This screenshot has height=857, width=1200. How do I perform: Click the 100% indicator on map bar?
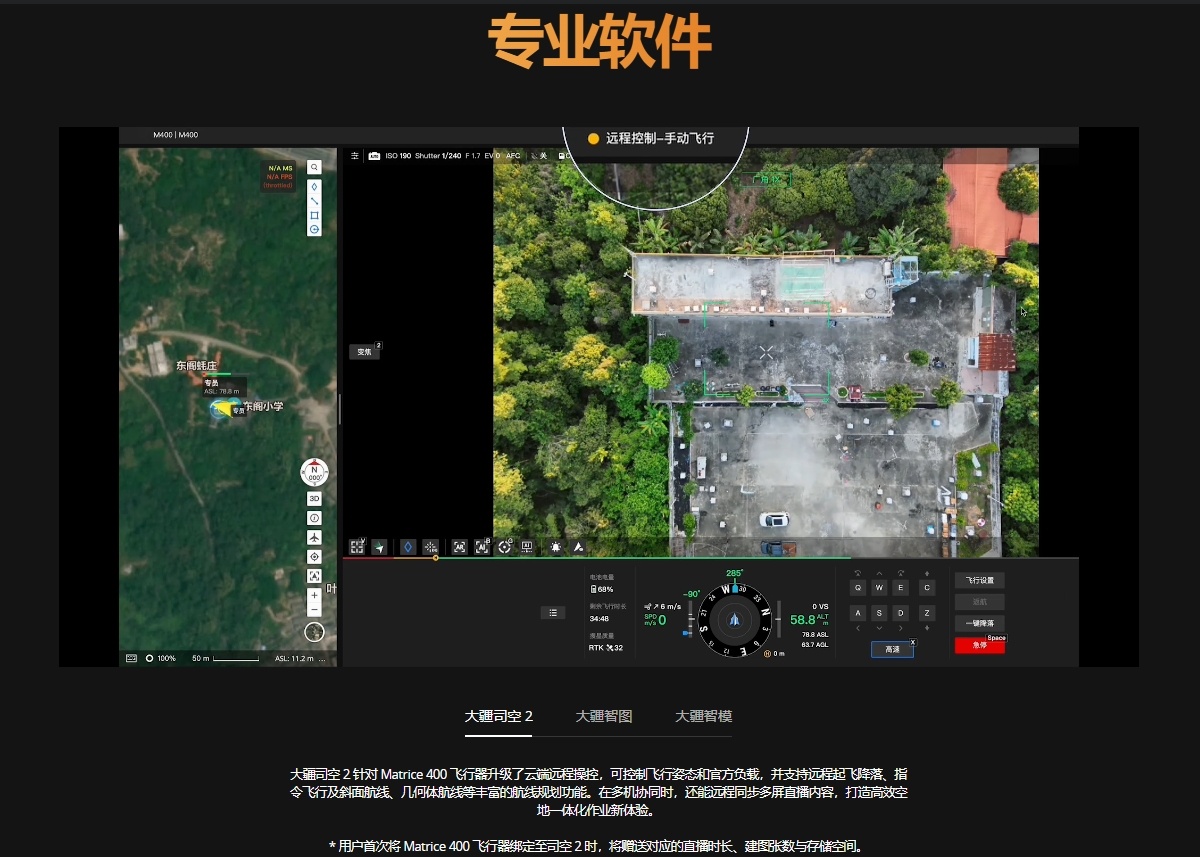click(x=161, y=658)
